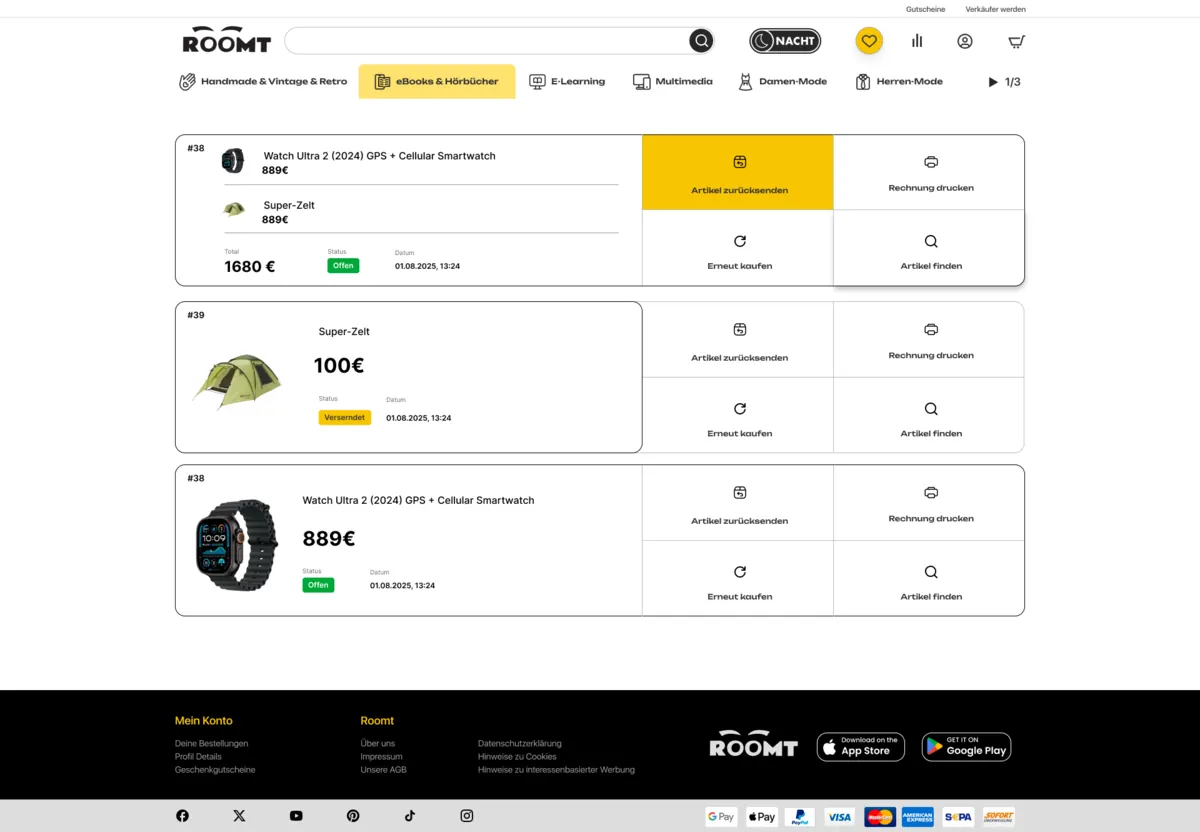Open the Facebook social icon
This screenshot has height=832, width=1200.
click(182, 816)
